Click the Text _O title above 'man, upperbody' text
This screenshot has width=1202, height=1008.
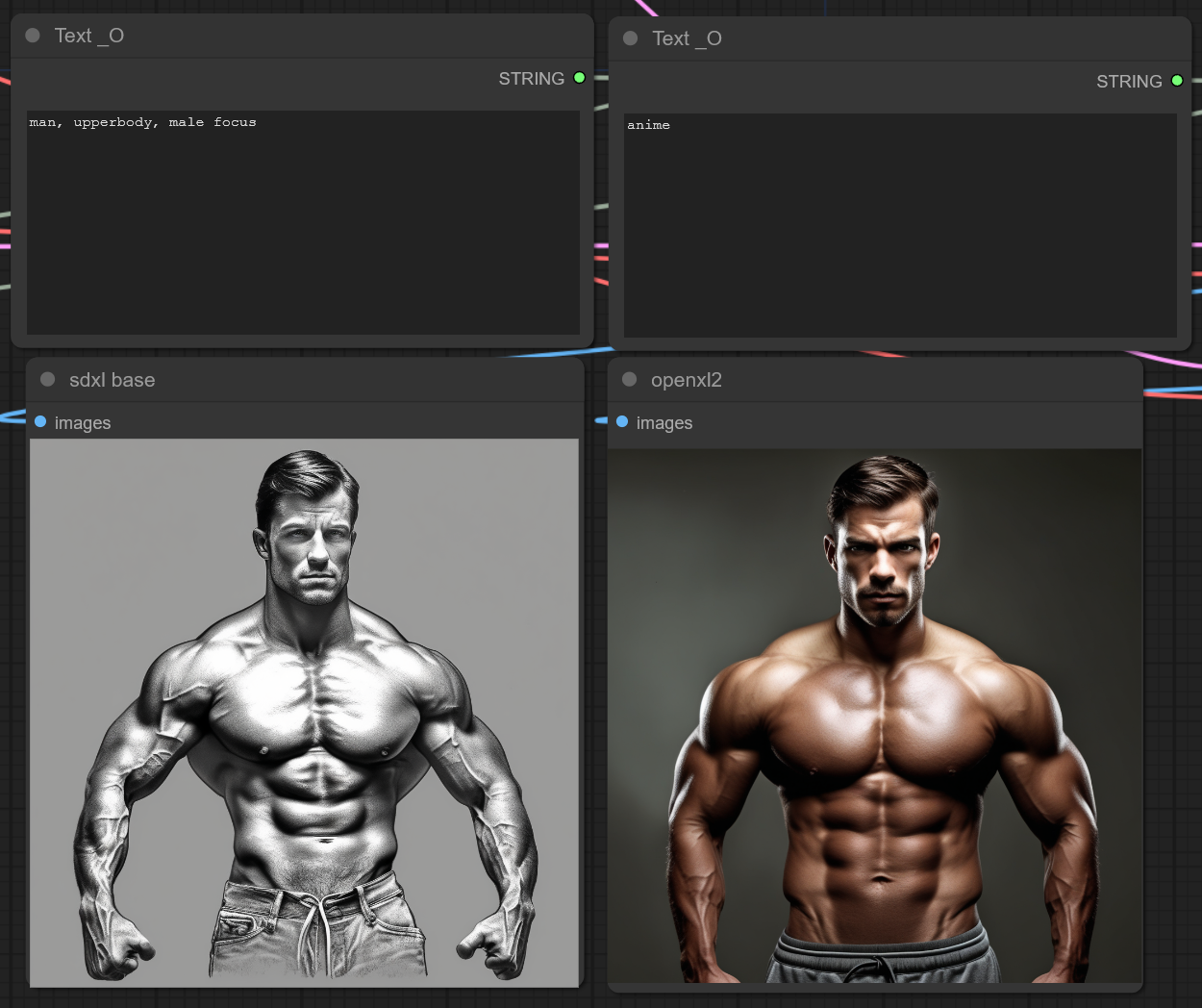(88, 36)
